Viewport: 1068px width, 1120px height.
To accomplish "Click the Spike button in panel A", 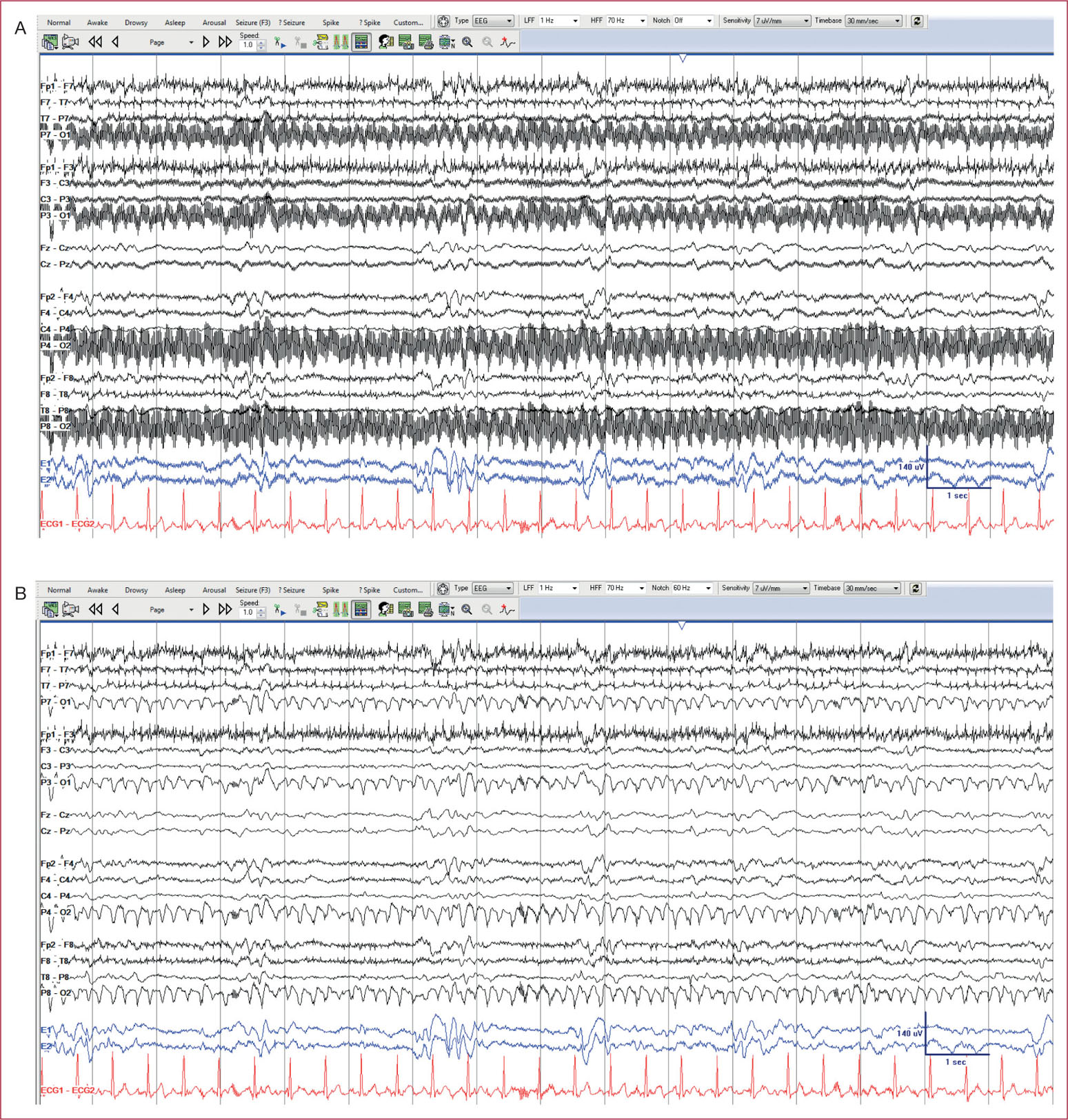I will click(x=330, y=23).
